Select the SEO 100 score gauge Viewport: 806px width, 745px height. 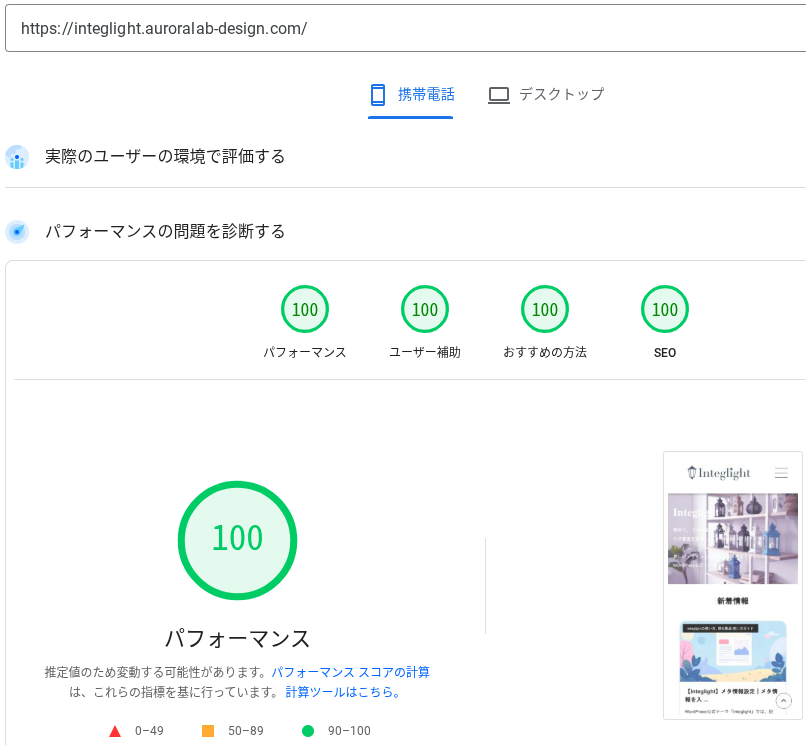[x=665, y=310]
